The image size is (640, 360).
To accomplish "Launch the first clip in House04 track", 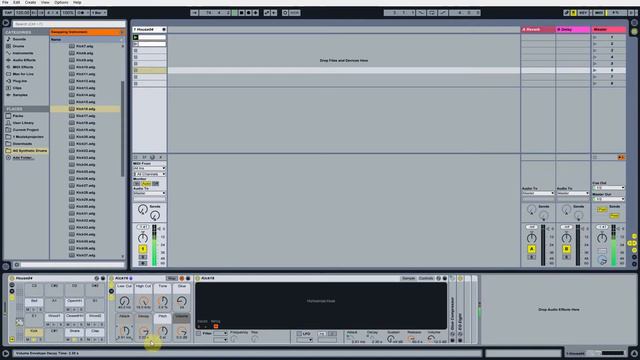I will [136, 37].
